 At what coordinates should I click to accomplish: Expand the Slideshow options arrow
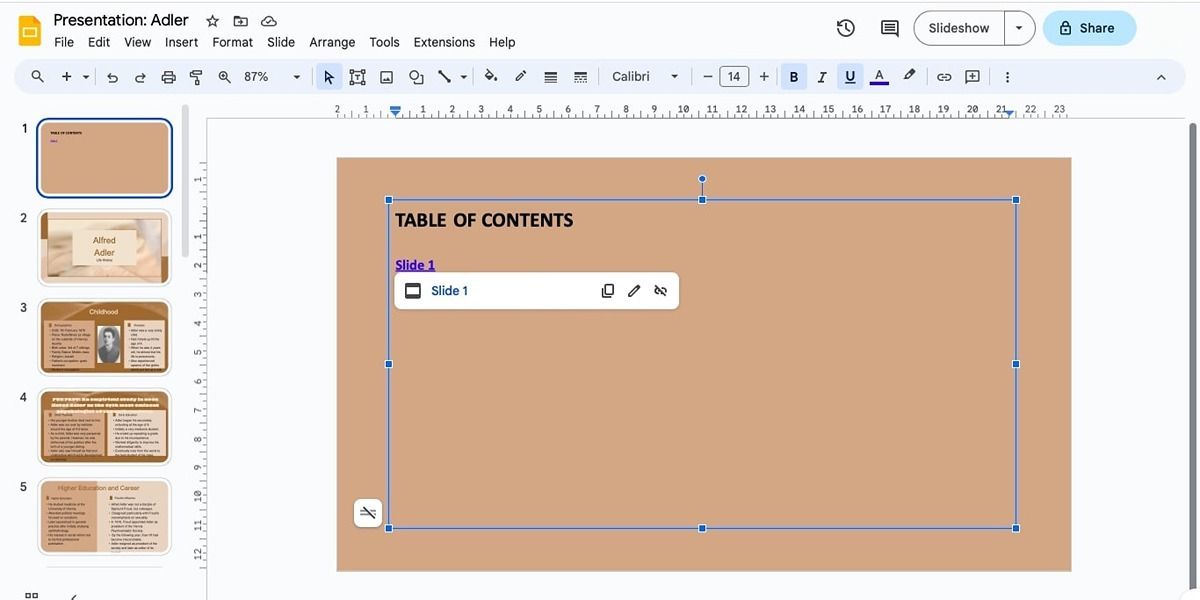coord(1019,28)
